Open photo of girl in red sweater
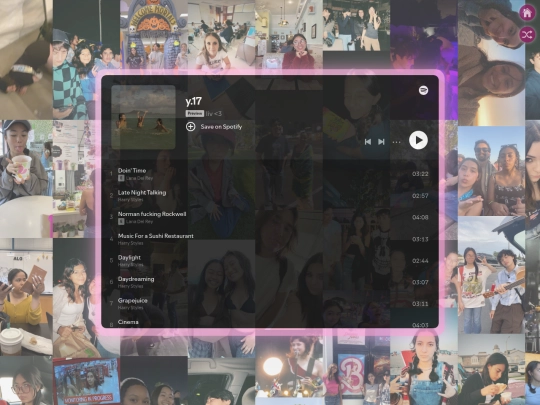 point(289,34)
